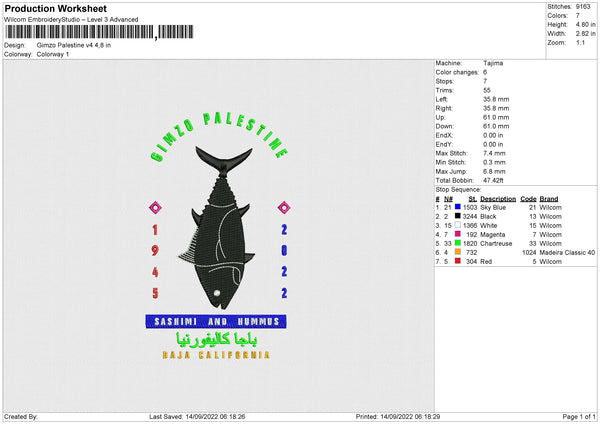The width and height of the screenshot is (600, 424).
Task: Click the 'Madeira Classic 40' brand text
Action: point(567,253)
